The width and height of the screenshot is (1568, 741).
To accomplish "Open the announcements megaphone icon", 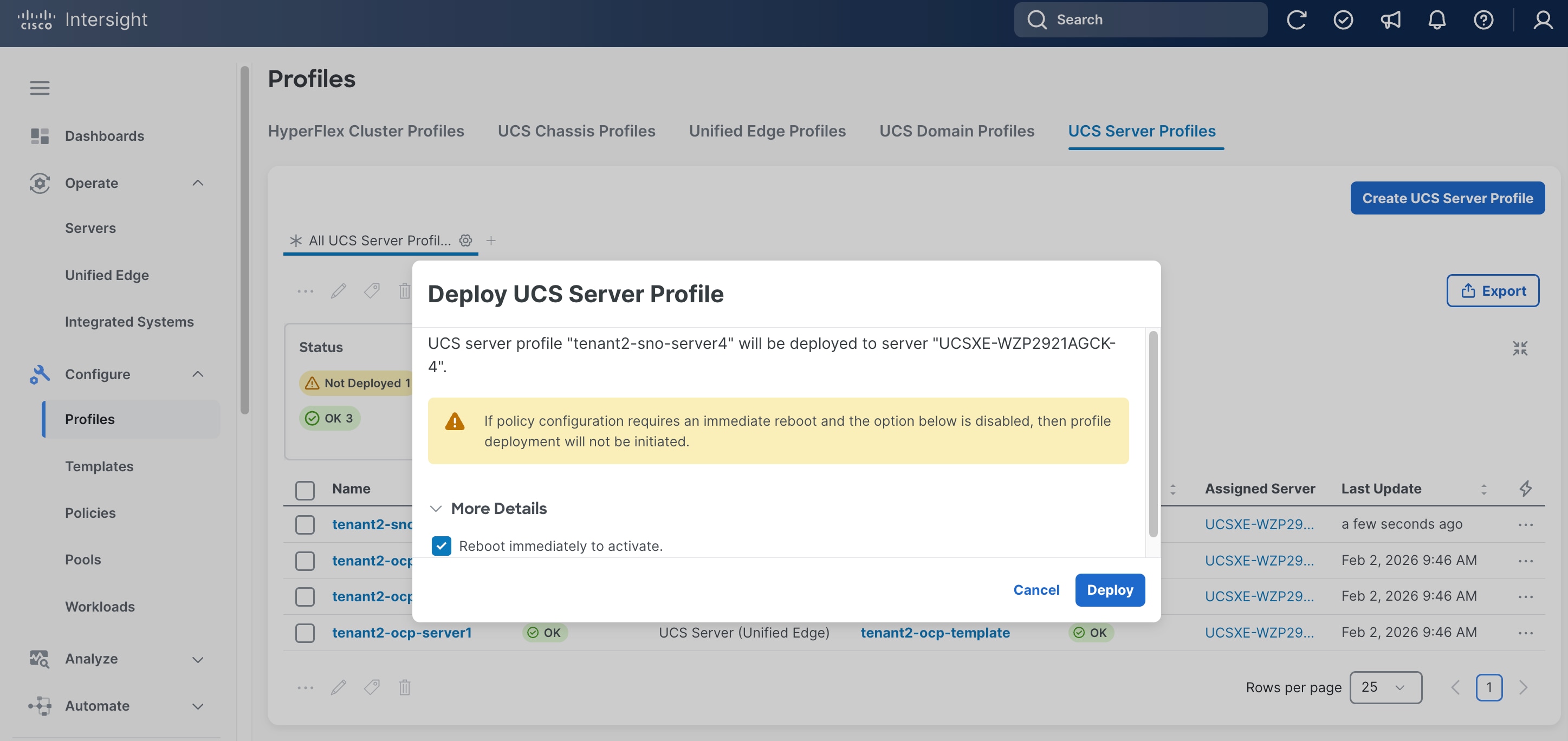I will pyautogui.click(x=1390, y=19).
